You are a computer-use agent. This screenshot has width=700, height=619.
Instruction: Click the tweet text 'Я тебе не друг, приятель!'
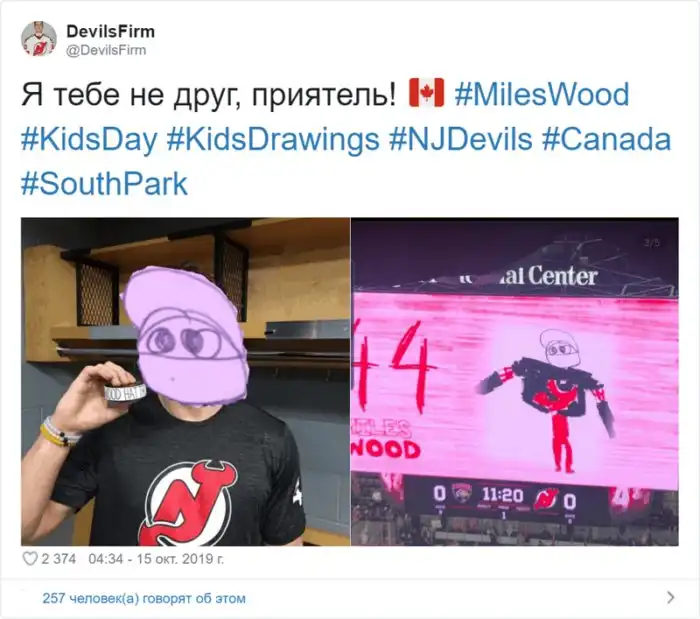click(x=208, y=95)
